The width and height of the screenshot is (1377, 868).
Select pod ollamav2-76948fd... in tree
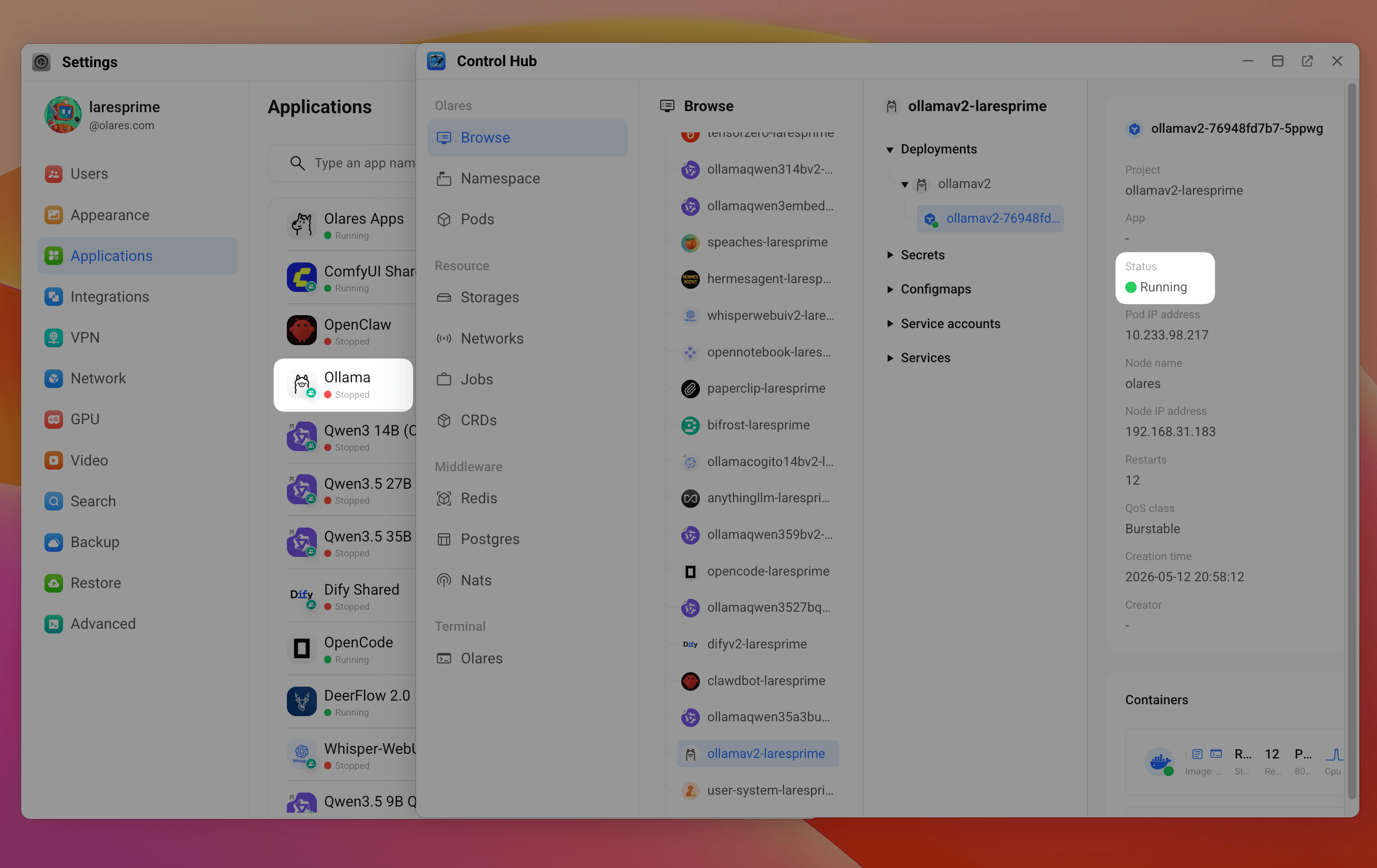(x=990, y=219)
